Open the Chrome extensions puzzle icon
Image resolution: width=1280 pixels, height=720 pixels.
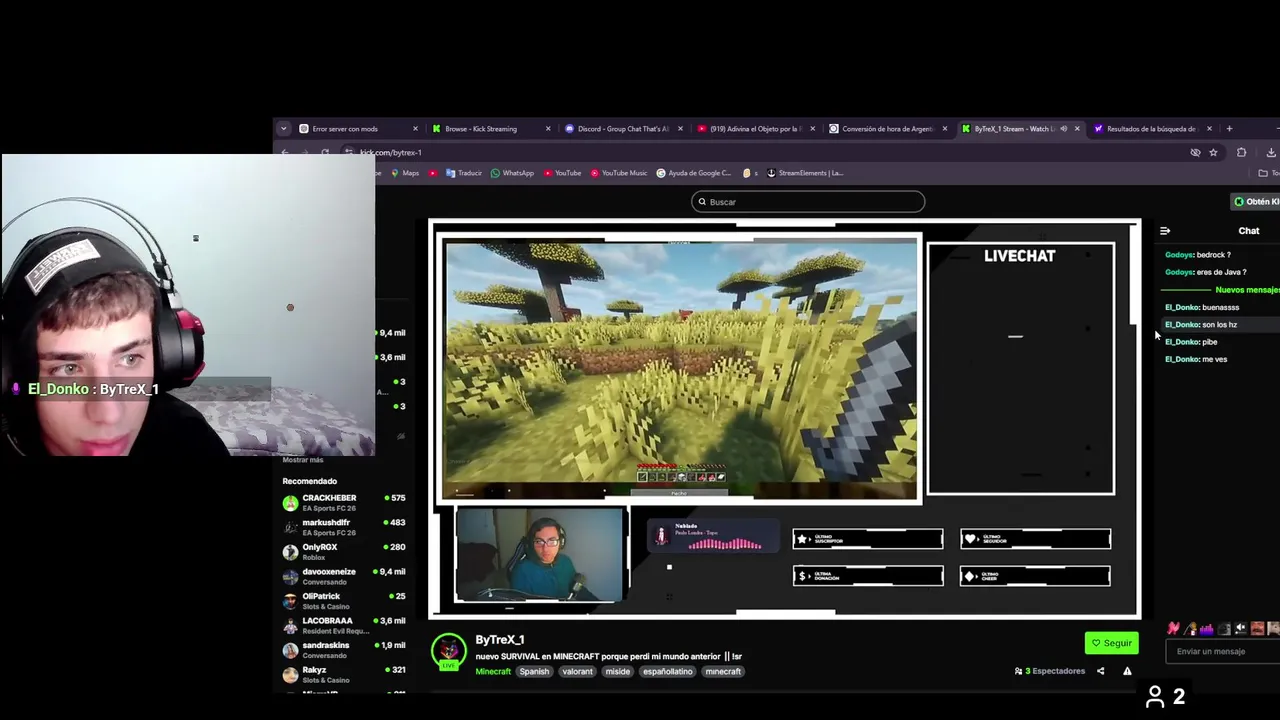[x=1241, y=152]
